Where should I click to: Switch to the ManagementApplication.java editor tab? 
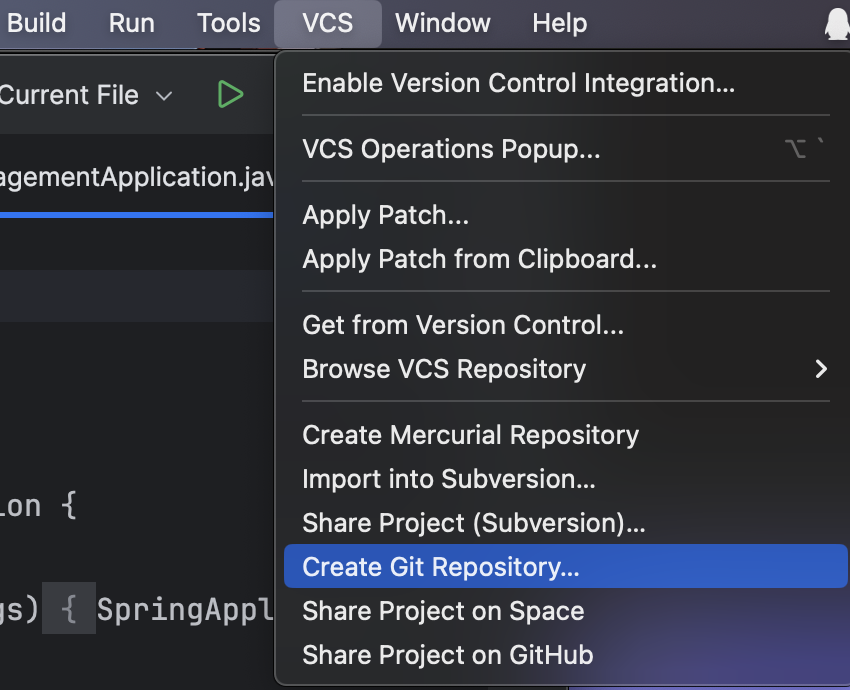135,178
